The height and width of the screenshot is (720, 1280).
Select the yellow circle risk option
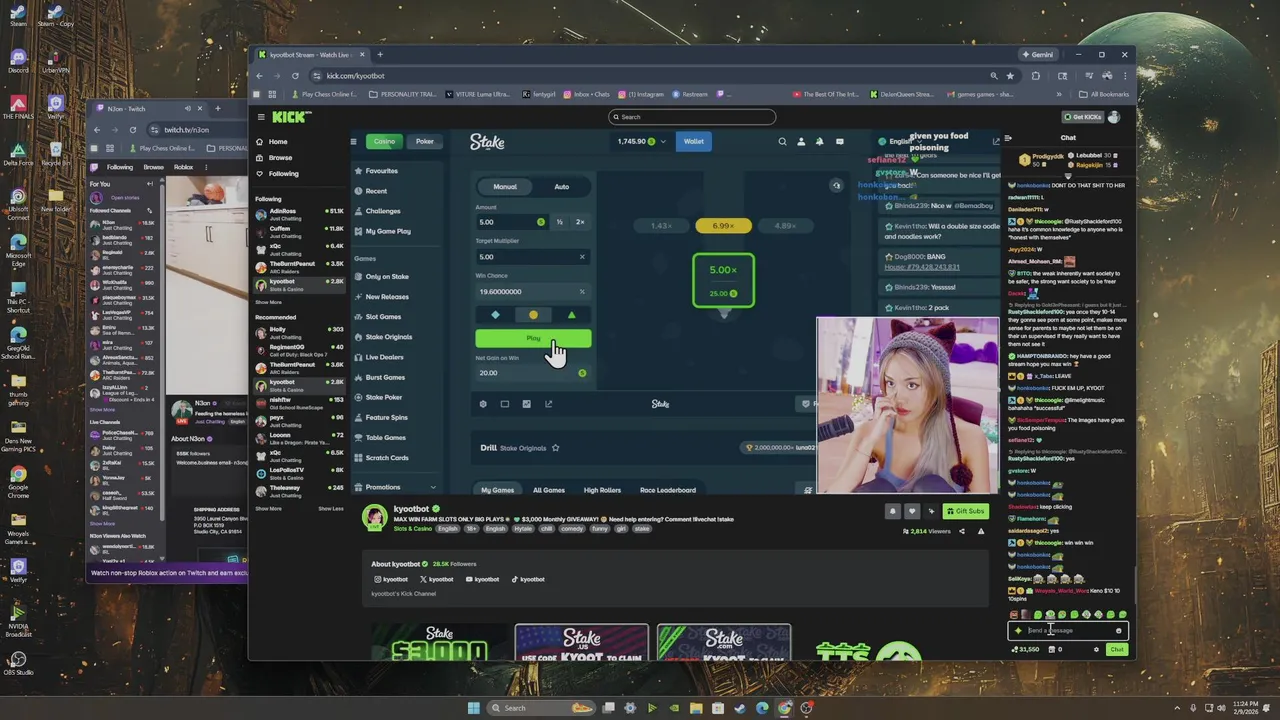533,315
